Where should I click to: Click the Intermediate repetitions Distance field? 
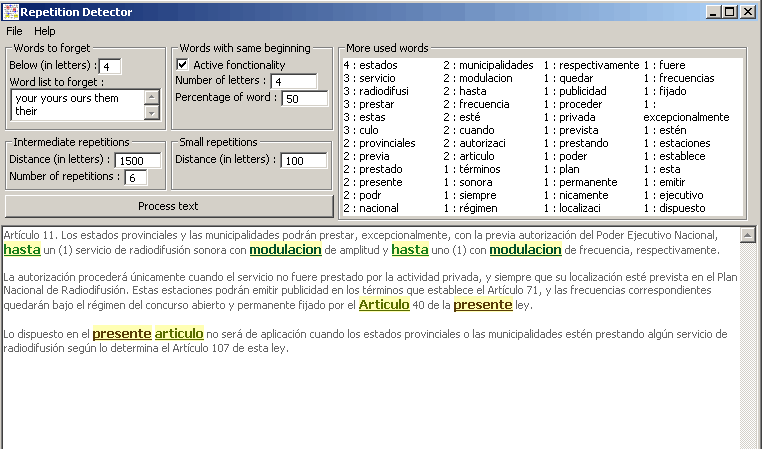click(x=138, y=160)
